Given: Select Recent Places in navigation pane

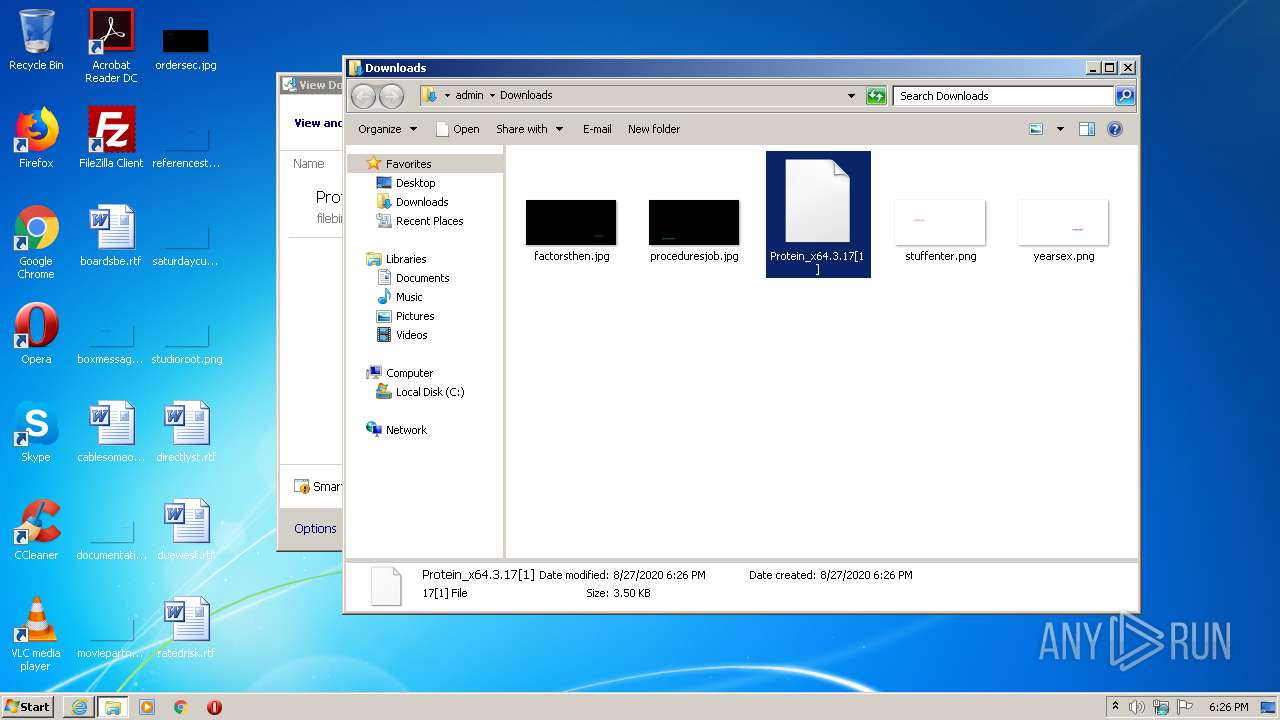Looking at the screenshot, I should click(429, 221).
